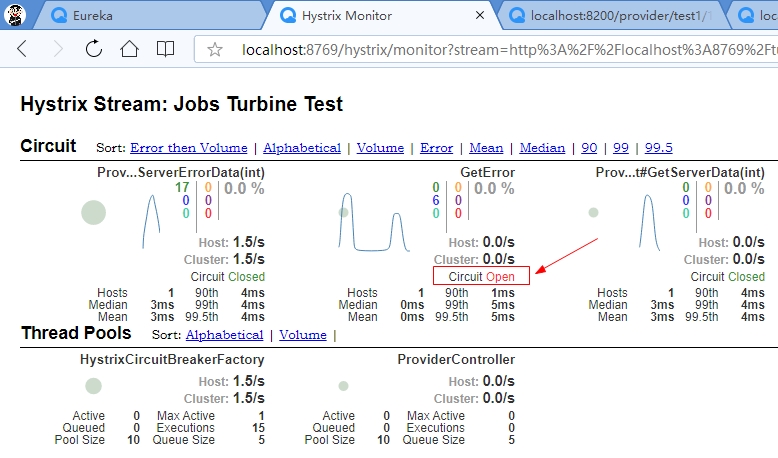Sort circuits by 99.5 percentile
The image size is (778, 458).
click(x=658, y=148)
